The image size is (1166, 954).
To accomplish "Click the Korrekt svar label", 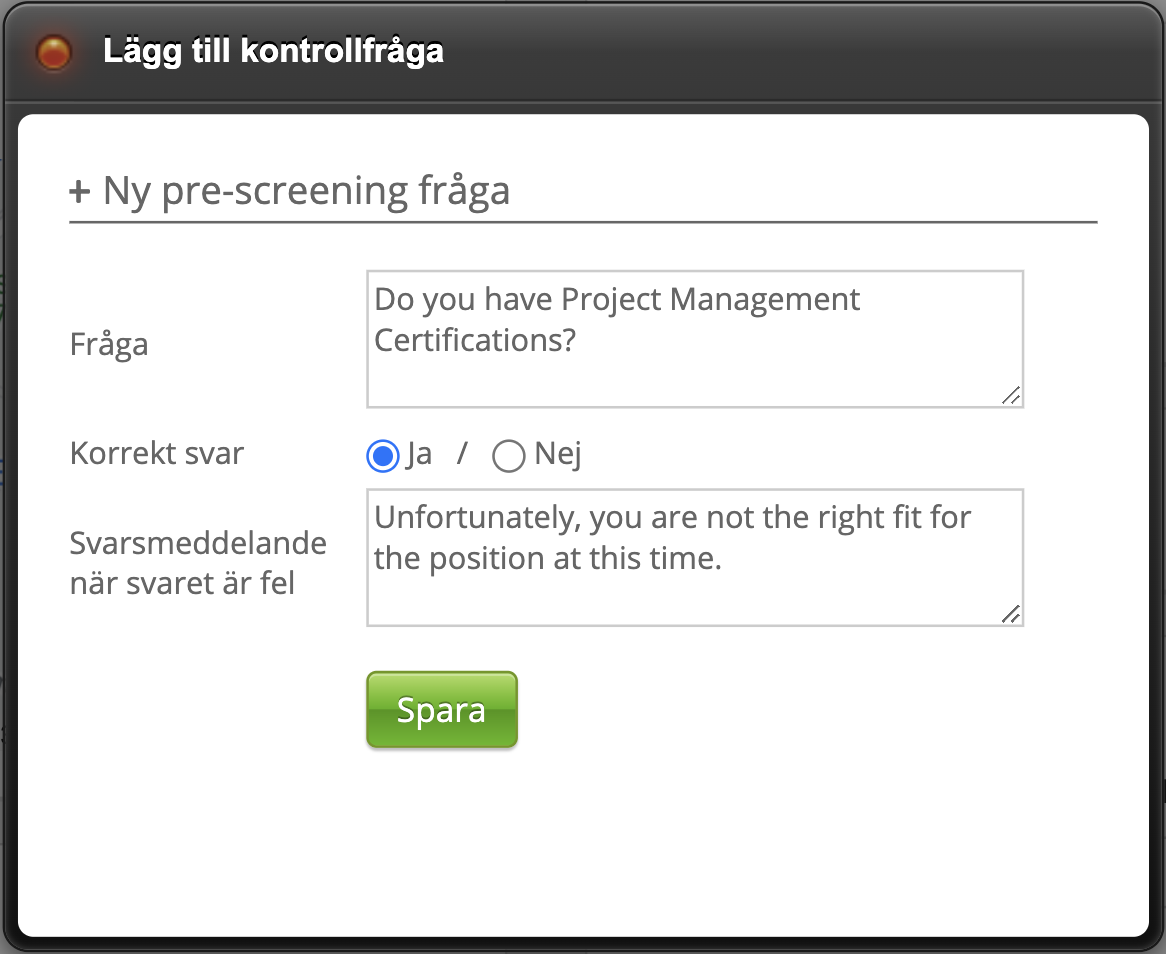I will click(x=157, y=453).
